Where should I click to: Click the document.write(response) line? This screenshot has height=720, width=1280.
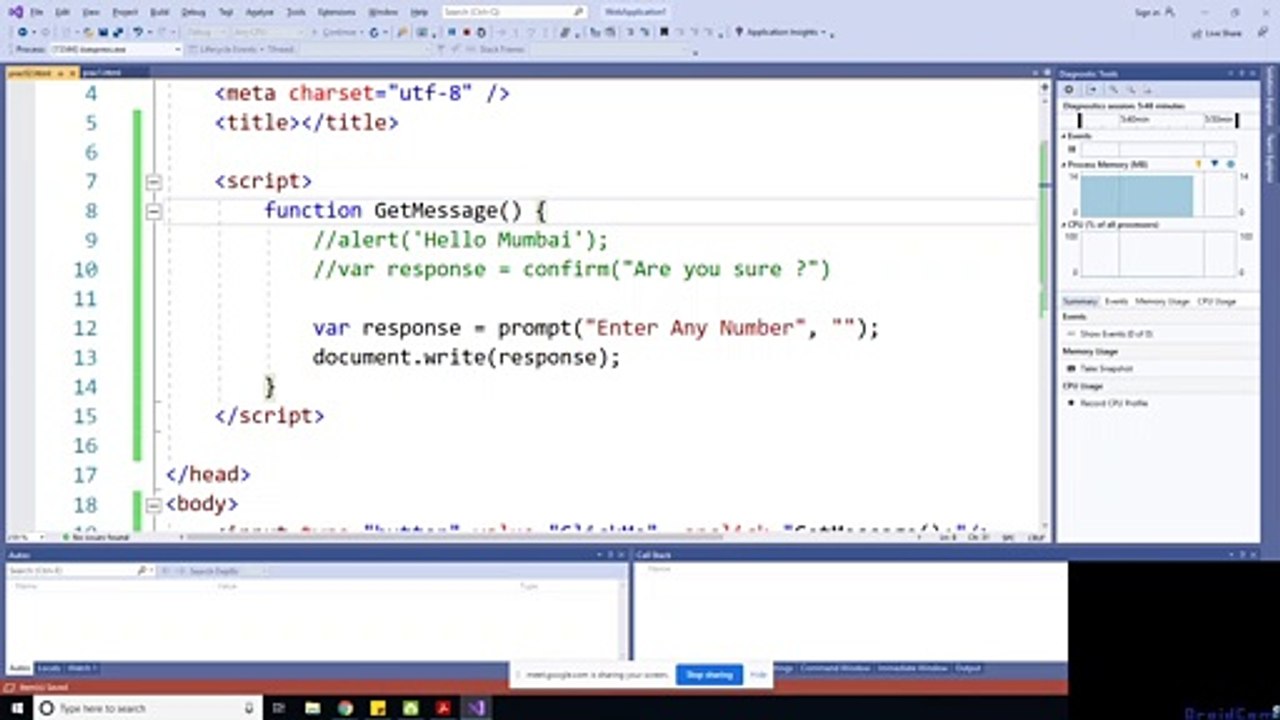click(x=466, y=357)
